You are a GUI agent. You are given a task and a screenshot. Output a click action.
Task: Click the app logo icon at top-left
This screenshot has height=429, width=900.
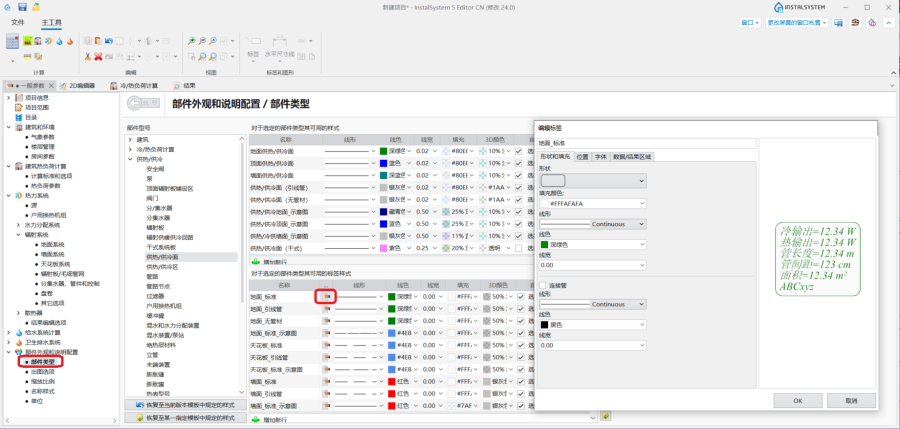(x=6, y=7)
